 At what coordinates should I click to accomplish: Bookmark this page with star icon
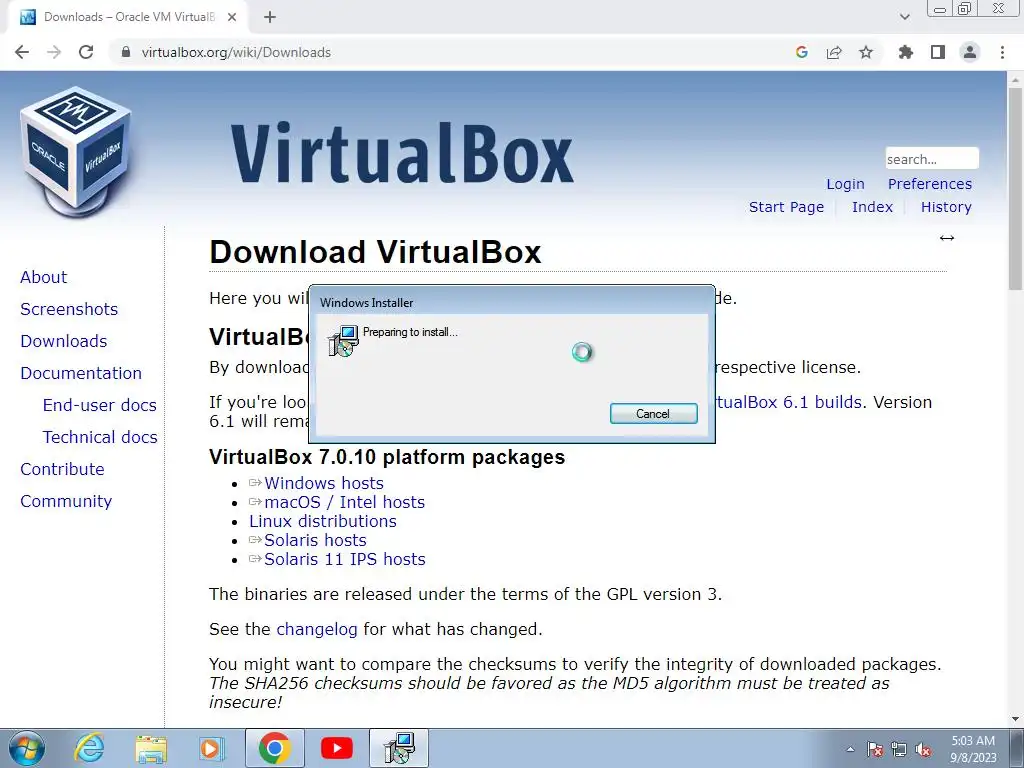point(866,52)
